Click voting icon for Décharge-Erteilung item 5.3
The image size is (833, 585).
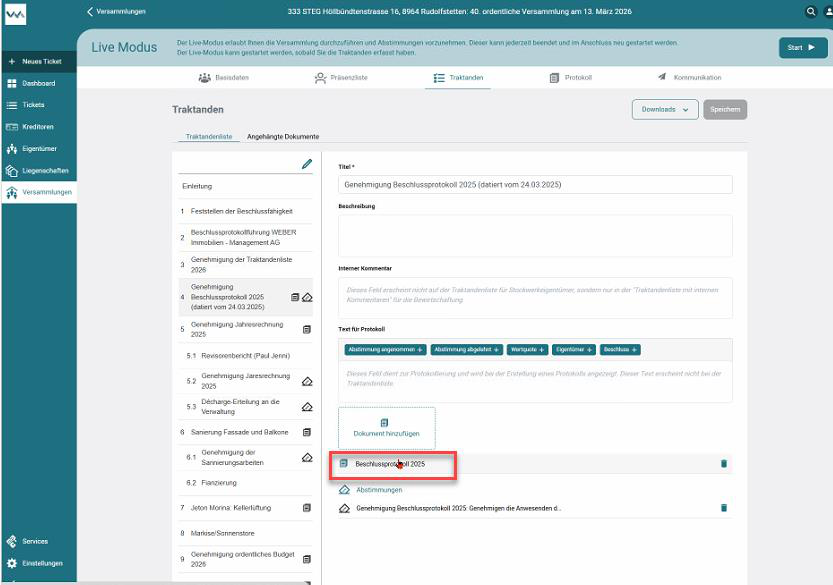(307, 406)
